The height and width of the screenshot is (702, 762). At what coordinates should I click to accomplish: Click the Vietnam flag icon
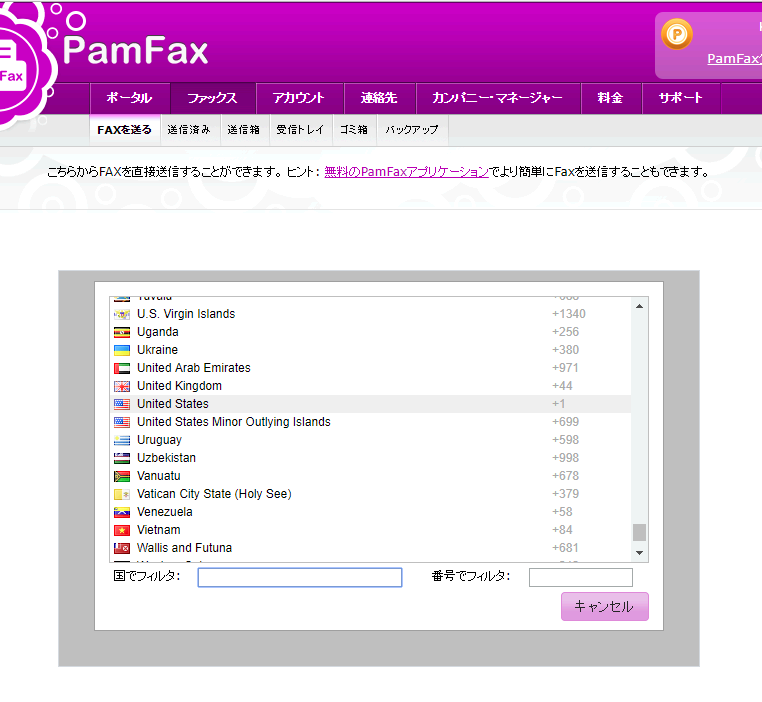(x=122, y=530)
